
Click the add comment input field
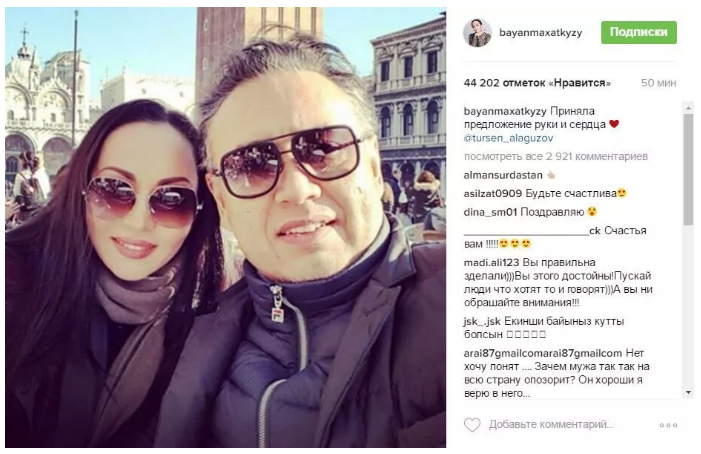551,425
